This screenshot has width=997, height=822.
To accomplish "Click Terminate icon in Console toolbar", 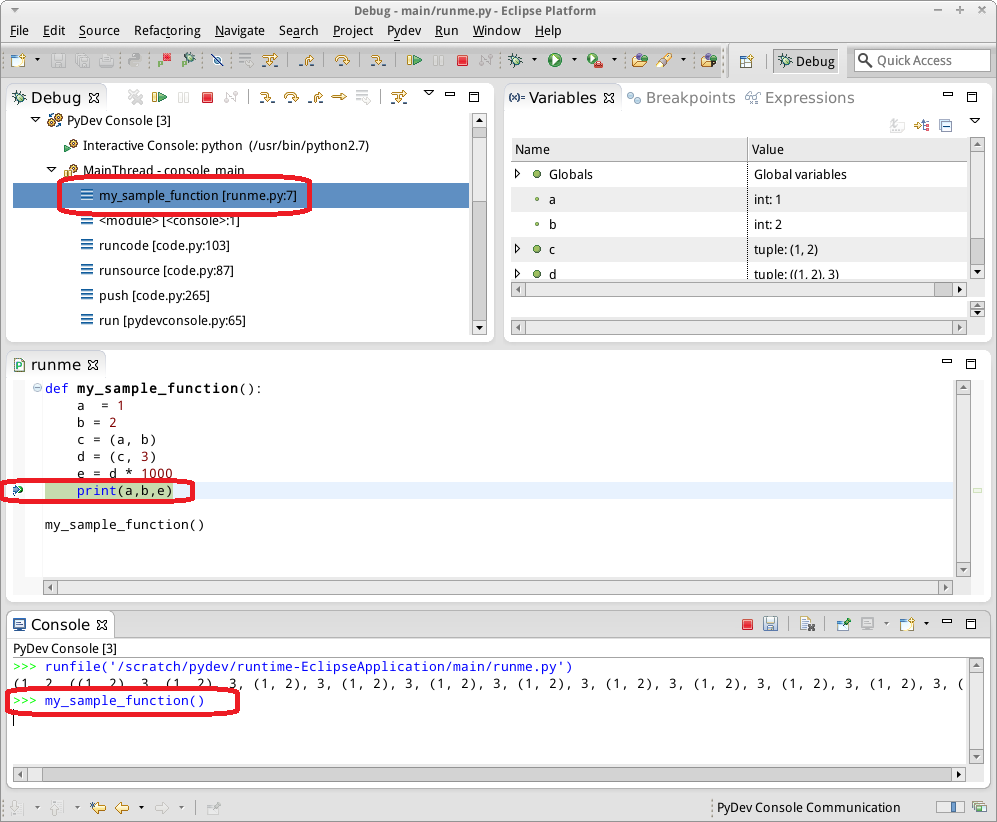I will tap(747, 624).
